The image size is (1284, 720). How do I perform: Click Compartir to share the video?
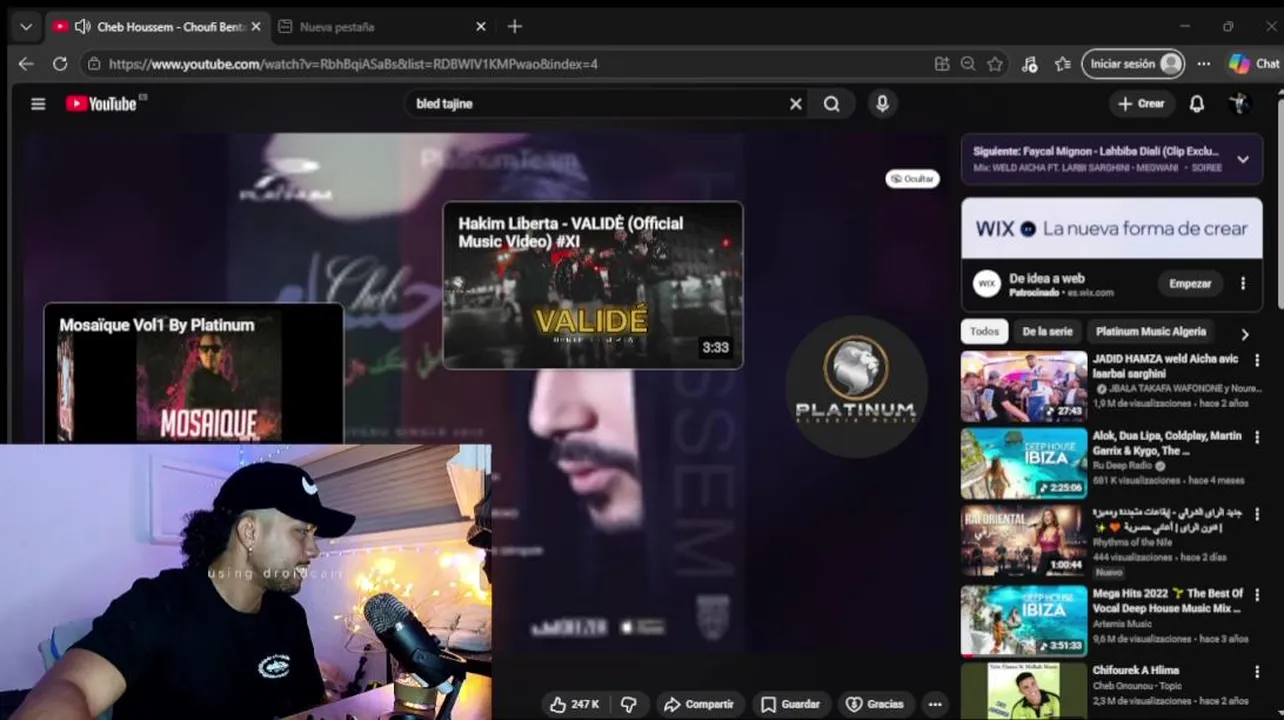pyautogui.click(x=699, y=704)
